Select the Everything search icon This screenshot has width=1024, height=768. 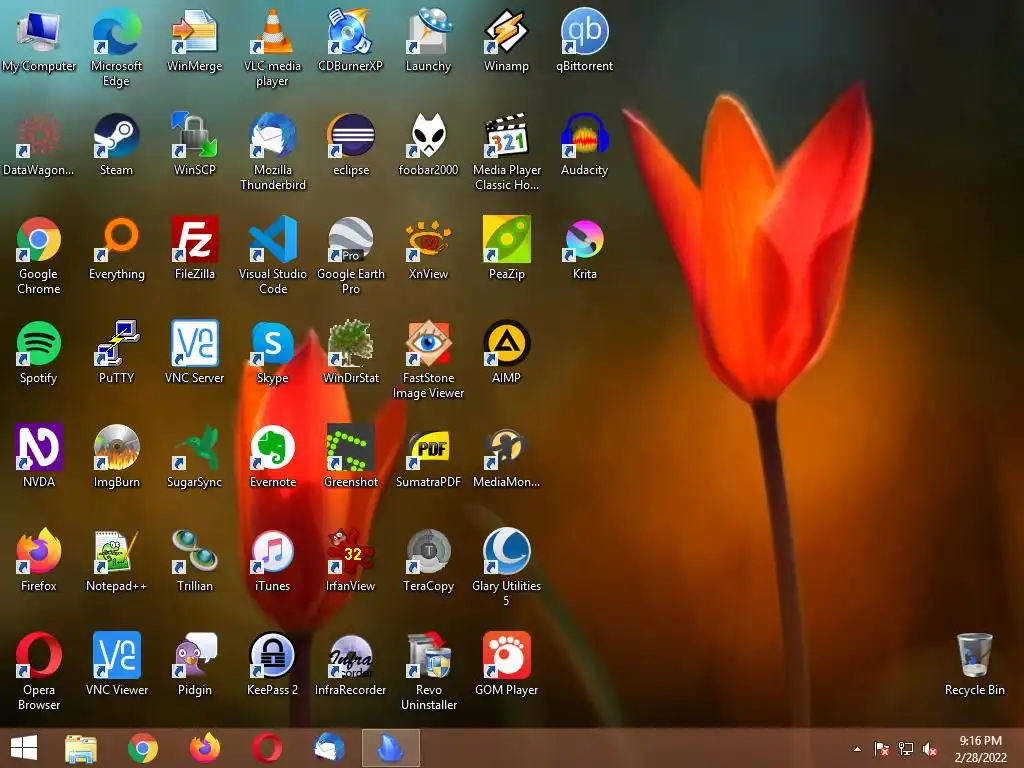click(x=116, y=239)
